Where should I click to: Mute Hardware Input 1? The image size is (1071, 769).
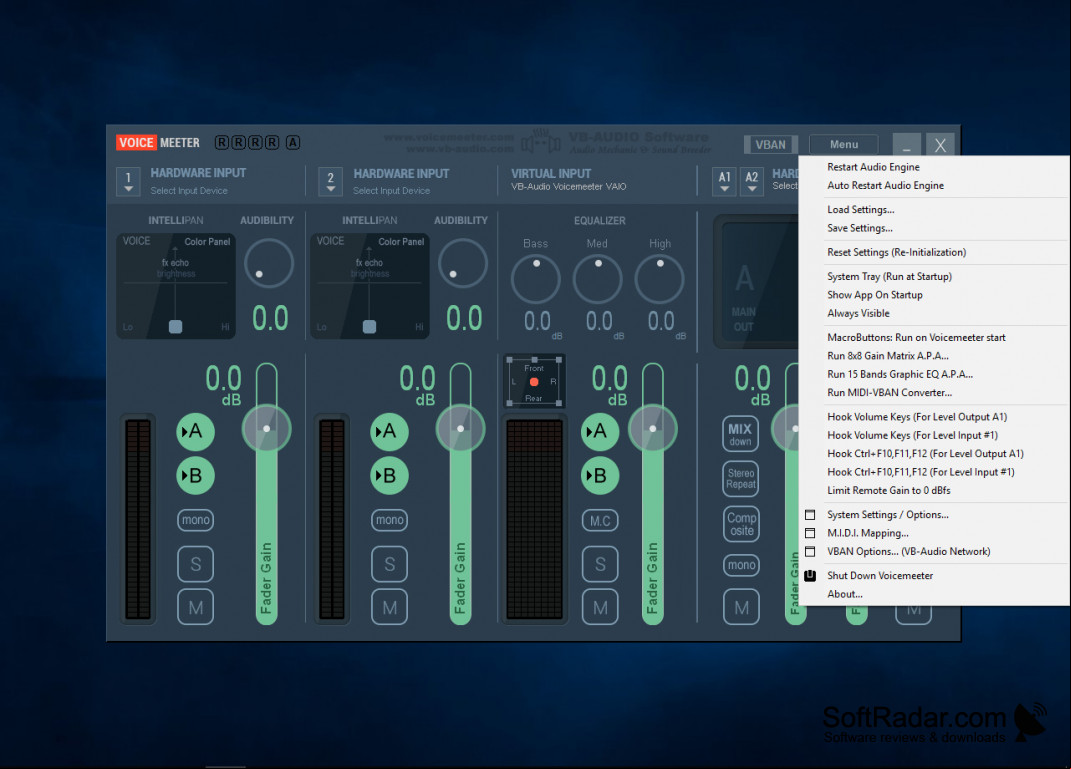click(195, 607)
